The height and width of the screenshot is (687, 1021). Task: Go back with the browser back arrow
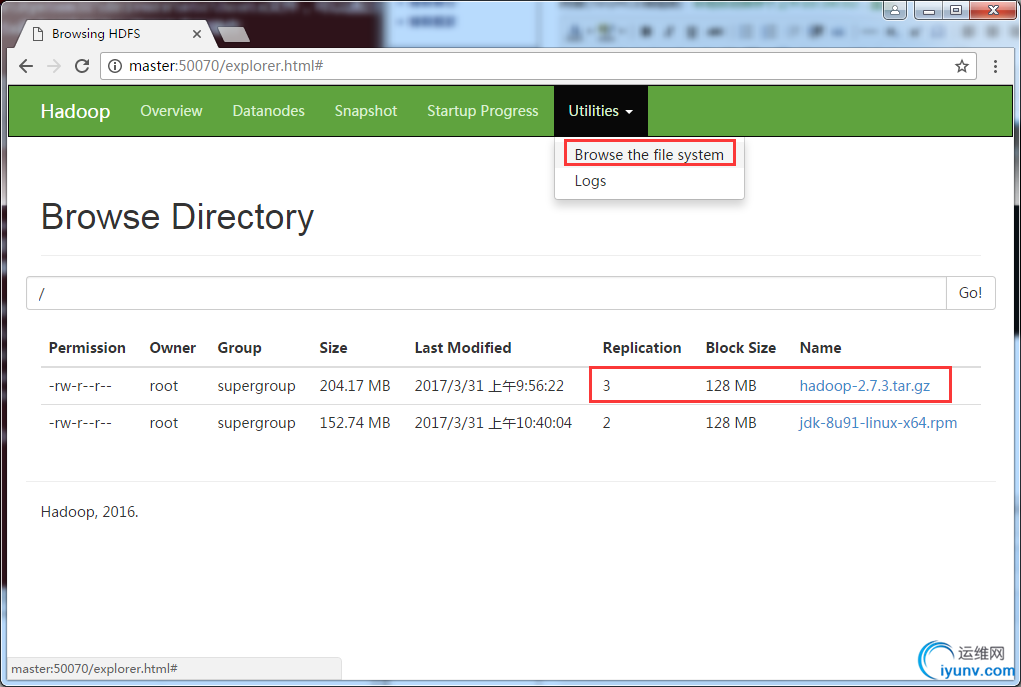pos(25,66)
